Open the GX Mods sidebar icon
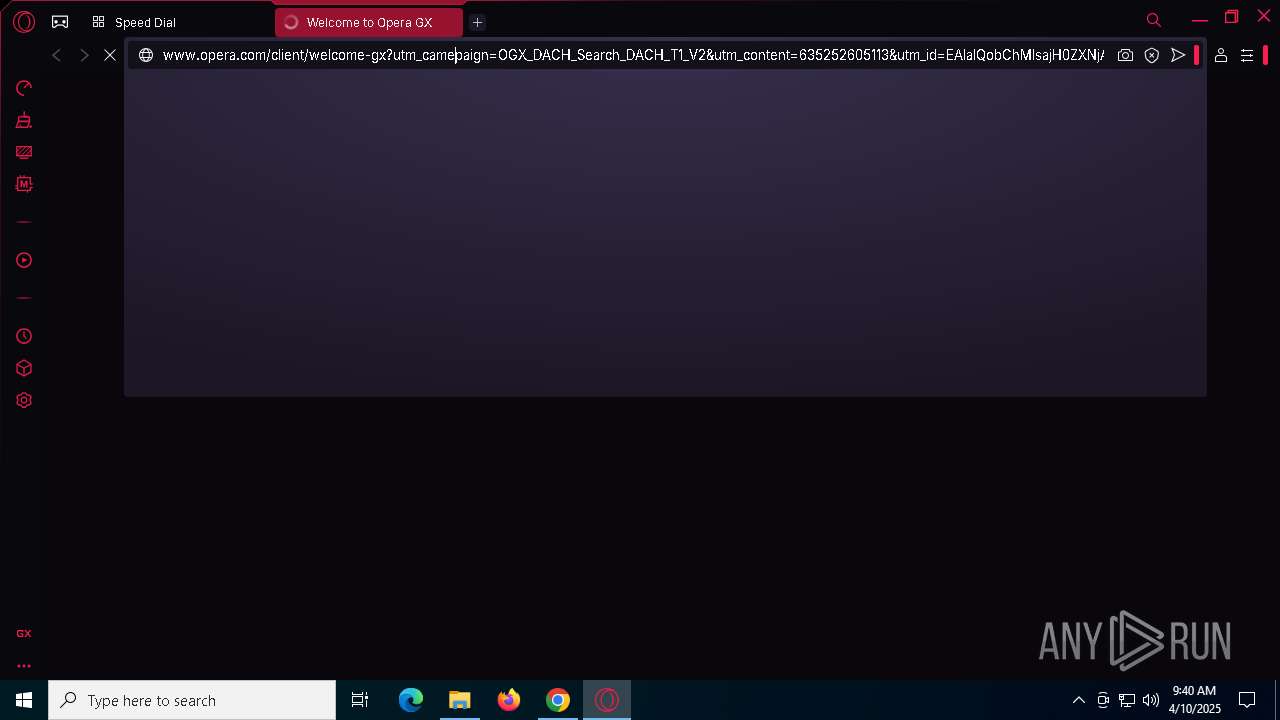1280x720 pixels. (24, 184)
